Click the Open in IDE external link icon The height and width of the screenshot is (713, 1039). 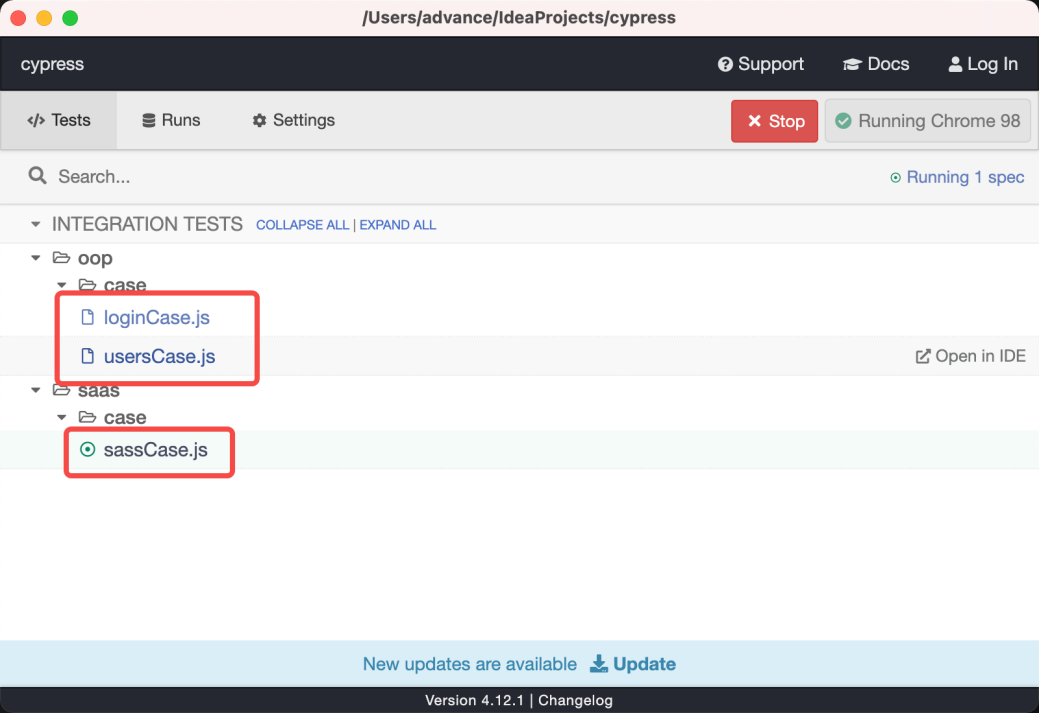(923, 356)
